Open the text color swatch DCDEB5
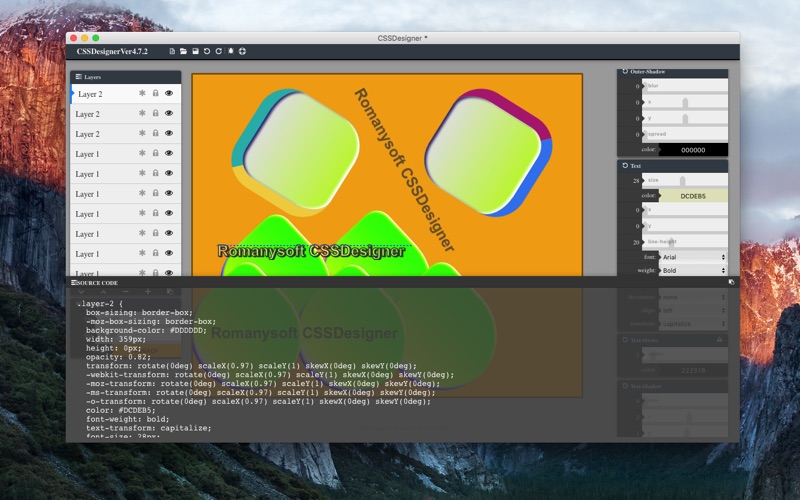The height and width of the screenshot is (500, 800). [x=693, y=196]
